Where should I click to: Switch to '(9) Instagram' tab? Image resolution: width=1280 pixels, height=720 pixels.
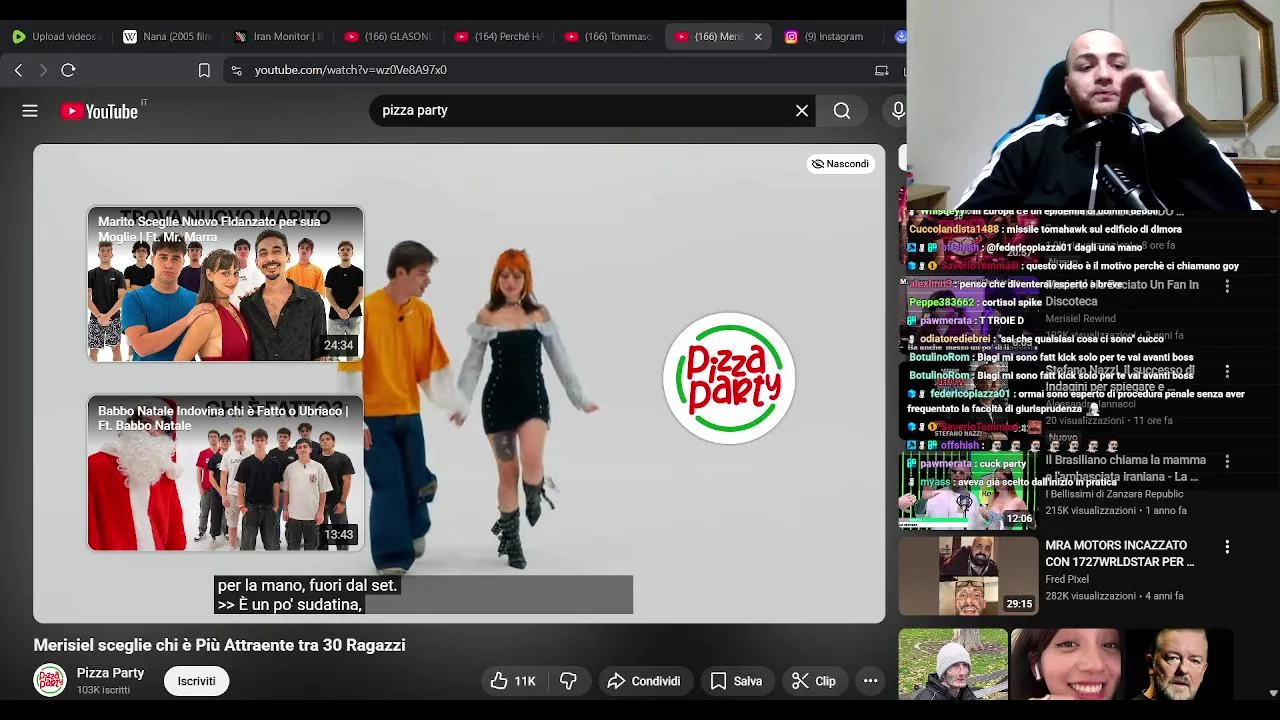827,37
